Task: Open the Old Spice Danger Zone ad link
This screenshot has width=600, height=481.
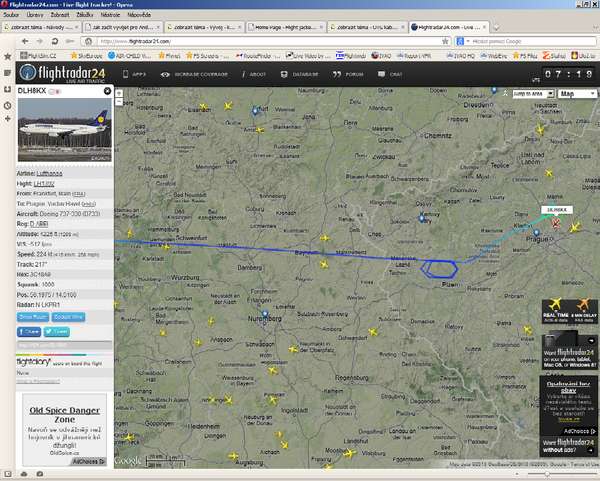Action: point(65,414)
